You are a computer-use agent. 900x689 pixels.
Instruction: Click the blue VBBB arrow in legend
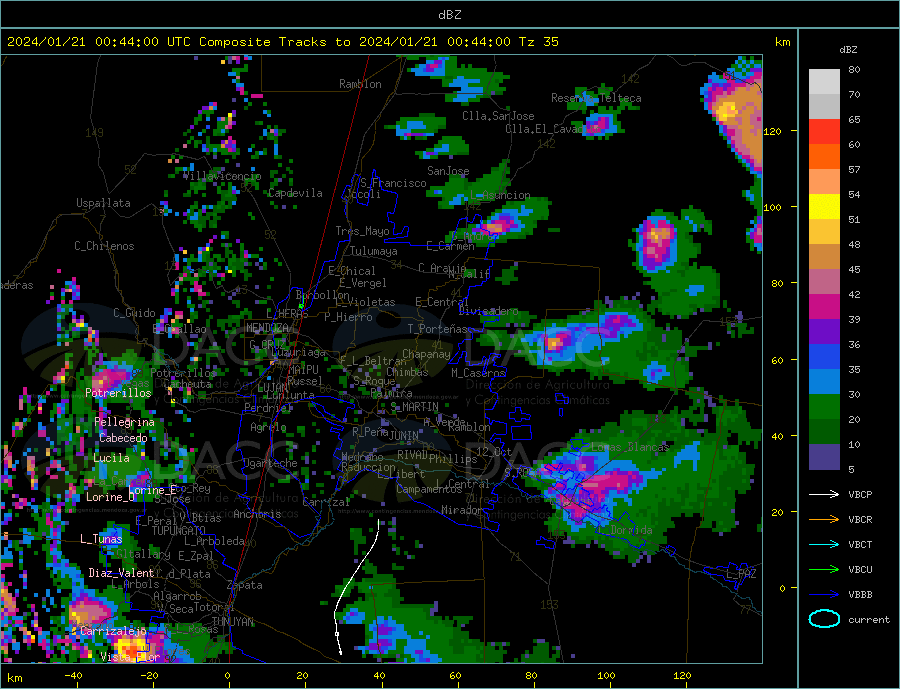(x=824, y=594)
